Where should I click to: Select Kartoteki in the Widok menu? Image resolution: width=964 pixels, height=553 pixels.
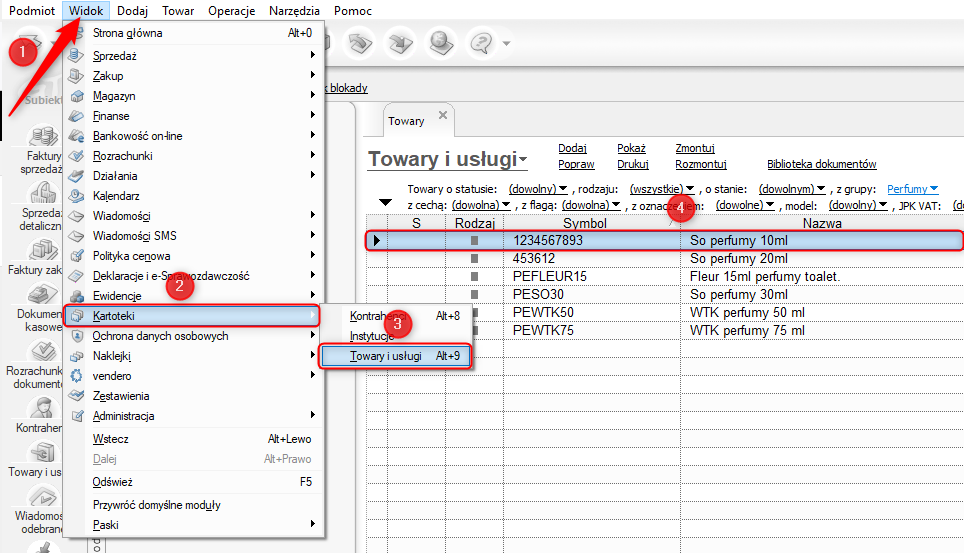(x=192, y=316)
